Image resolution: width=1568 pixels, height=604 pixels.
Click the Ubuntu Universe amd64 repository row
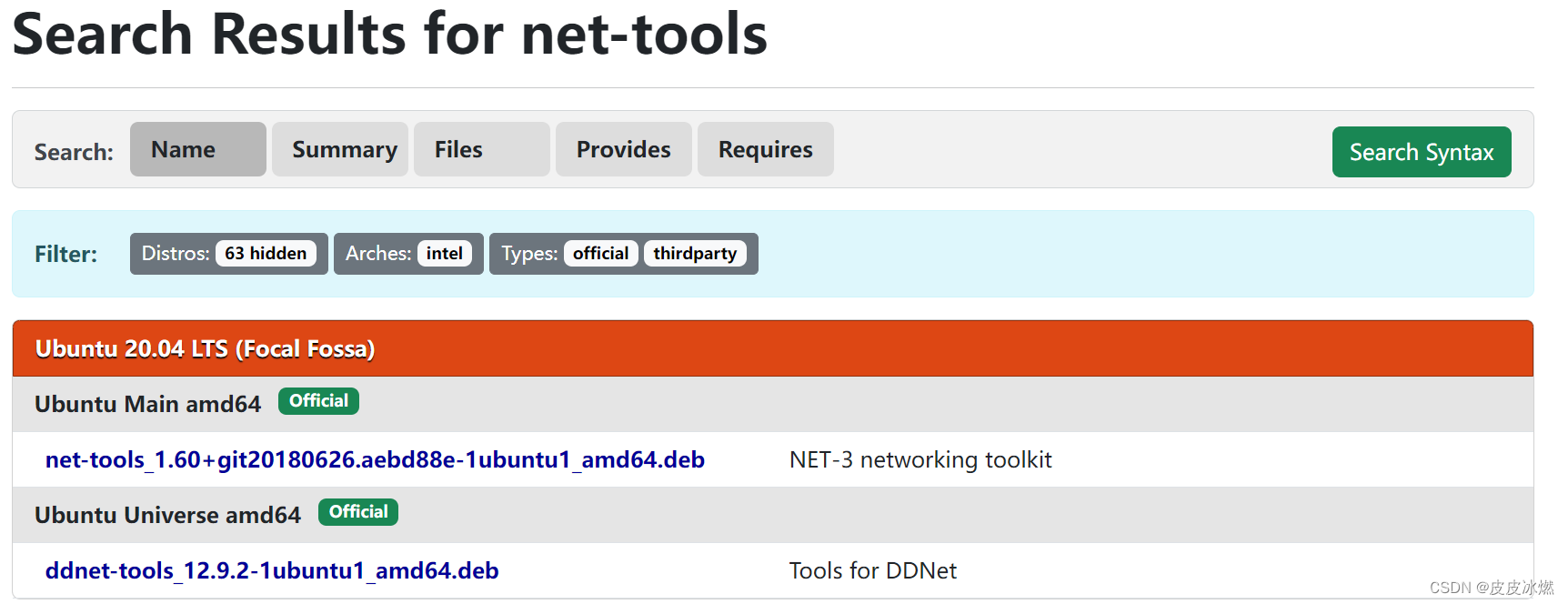(773, 515)
